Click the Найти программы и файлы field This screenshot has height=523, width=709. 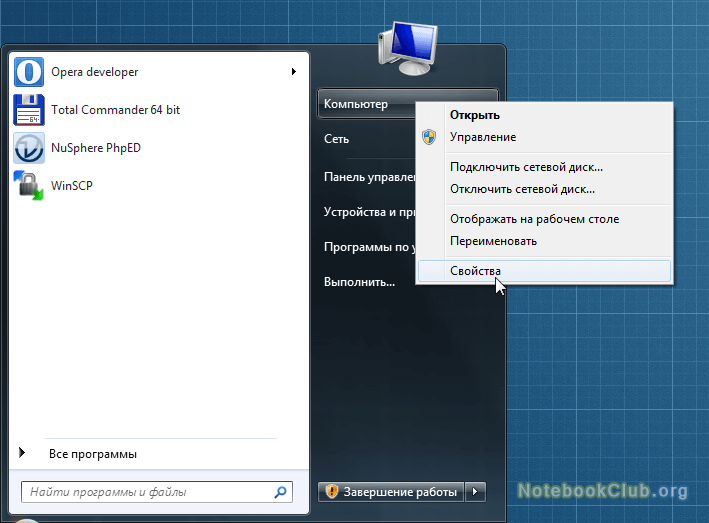pyautogui.click(x=156, y=492)
